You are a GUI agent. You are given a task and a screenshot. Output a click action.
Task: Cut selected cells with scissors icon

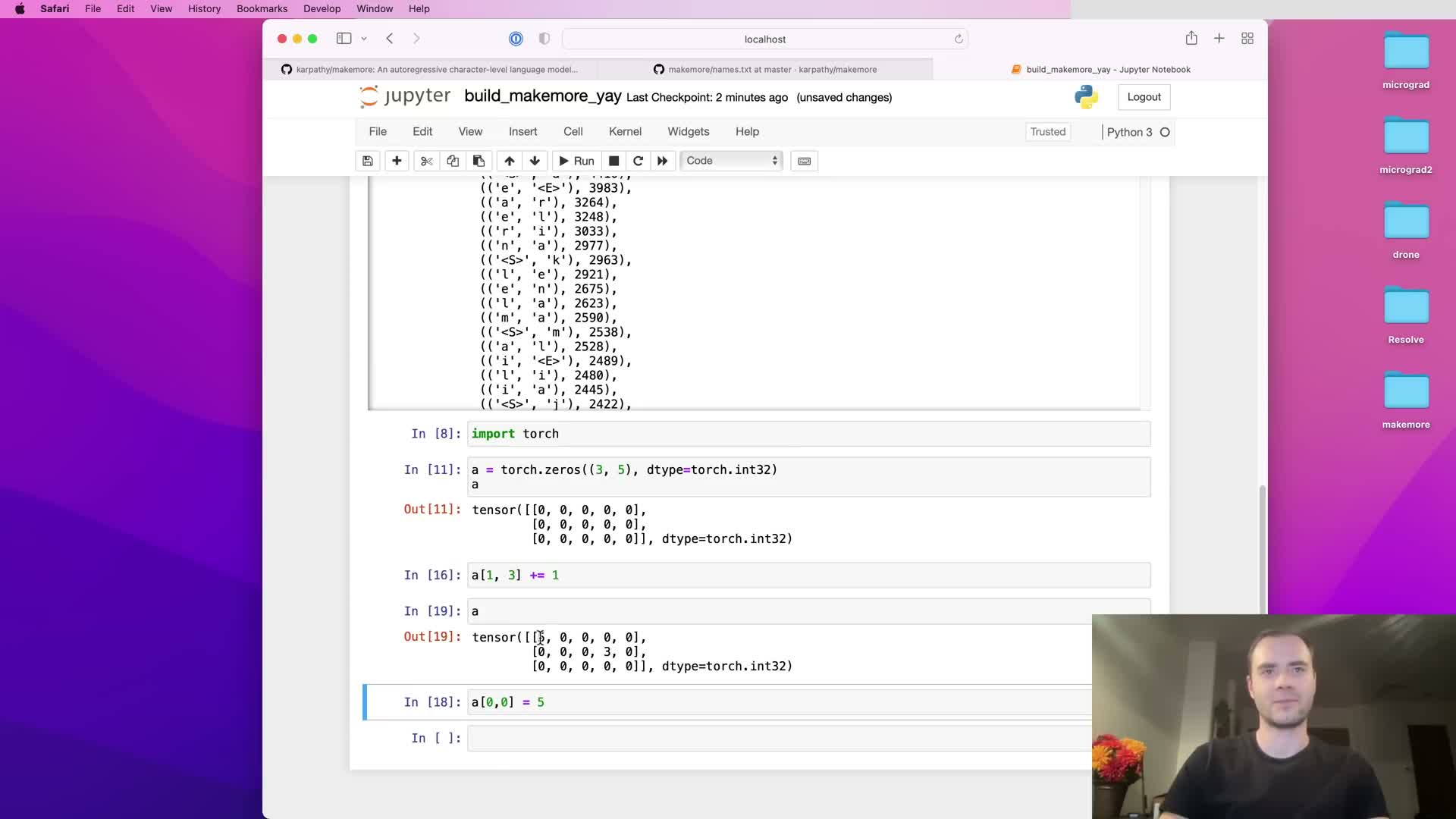pyautogui.click(x=426, y=161)
